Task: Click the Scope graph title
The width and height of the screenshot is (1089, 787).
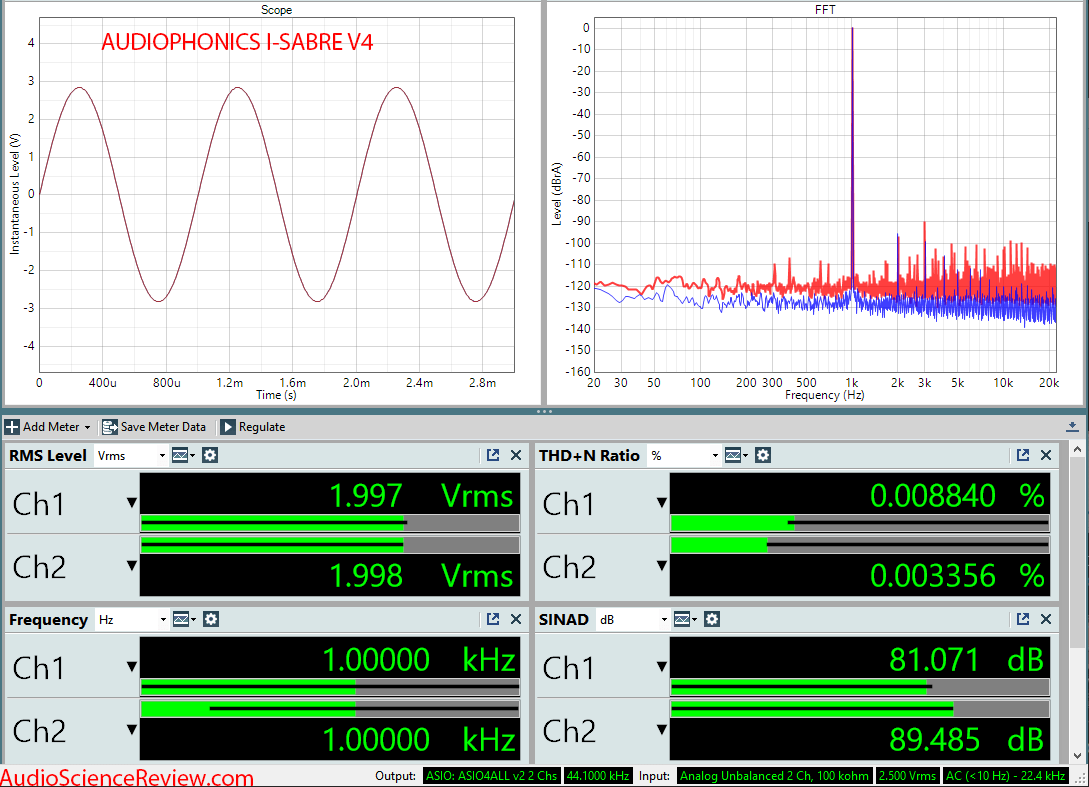Action: coord(276,10)
